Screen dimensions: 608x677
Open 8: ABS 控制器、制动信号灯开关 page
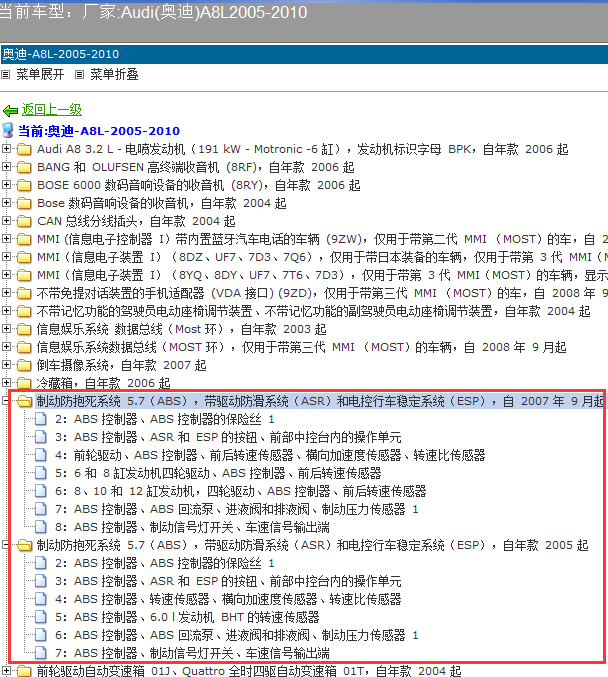(192, 527)
